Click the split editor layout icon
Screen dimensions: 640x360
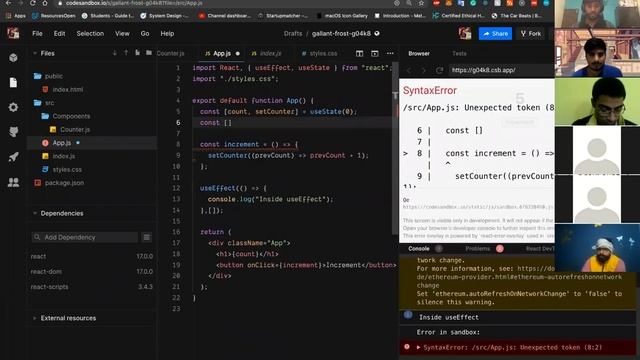point(359,53)
